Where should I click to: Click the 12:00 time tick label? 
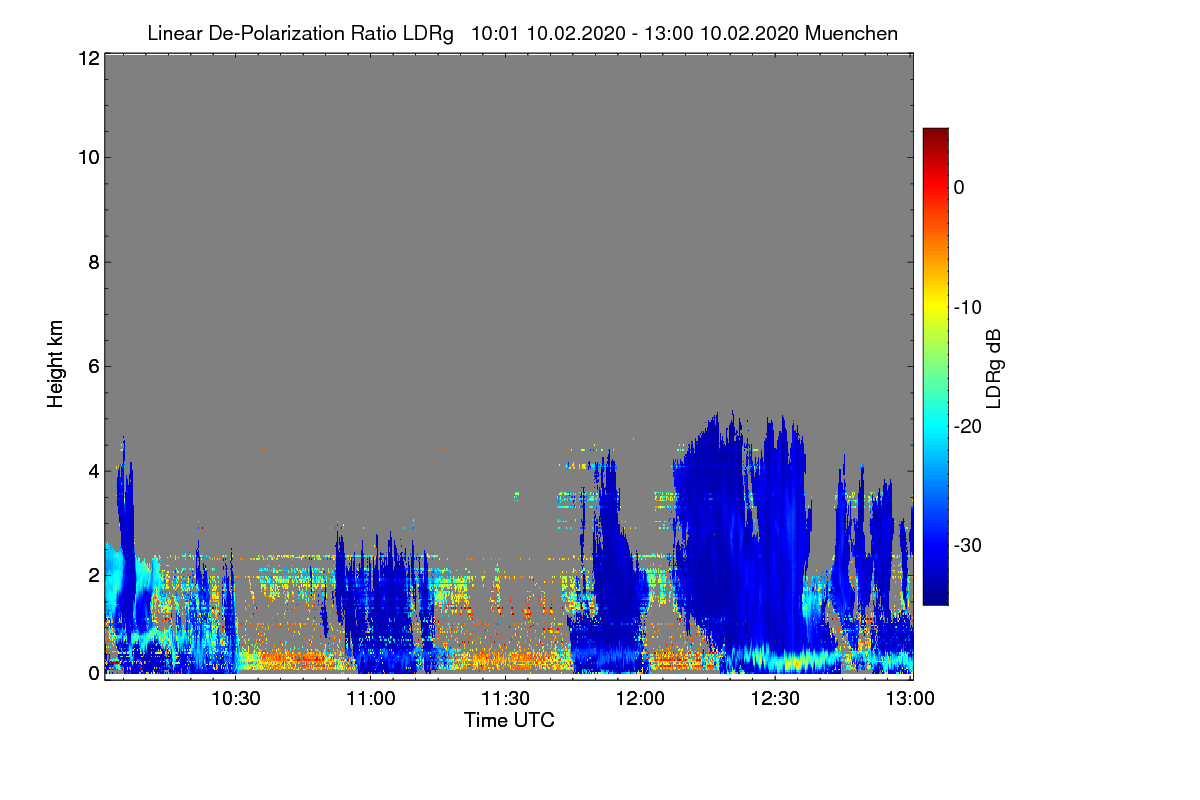(x=641, y=699)
